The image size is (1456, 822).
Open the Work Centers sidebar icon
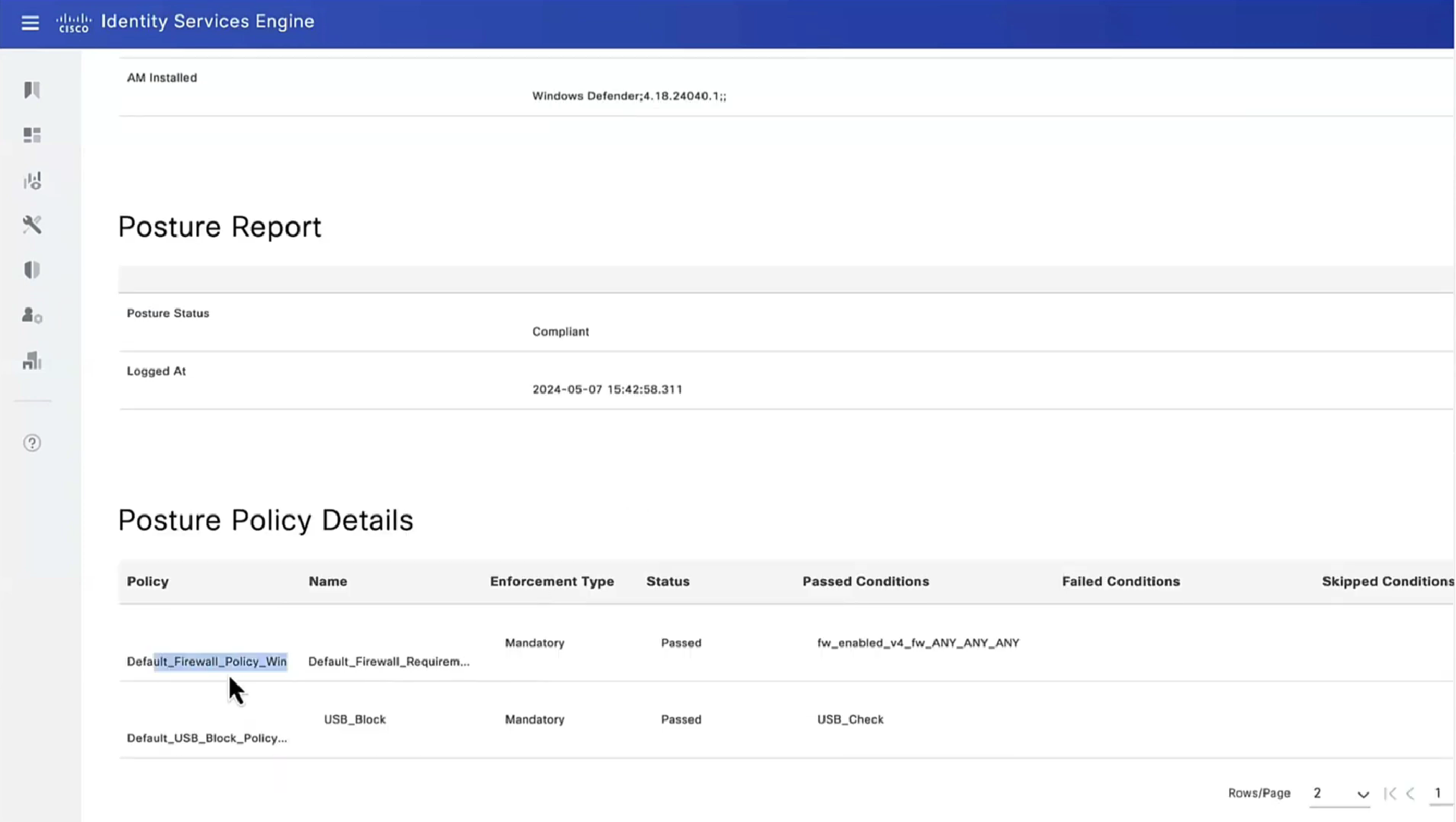[x=32, y=361]
